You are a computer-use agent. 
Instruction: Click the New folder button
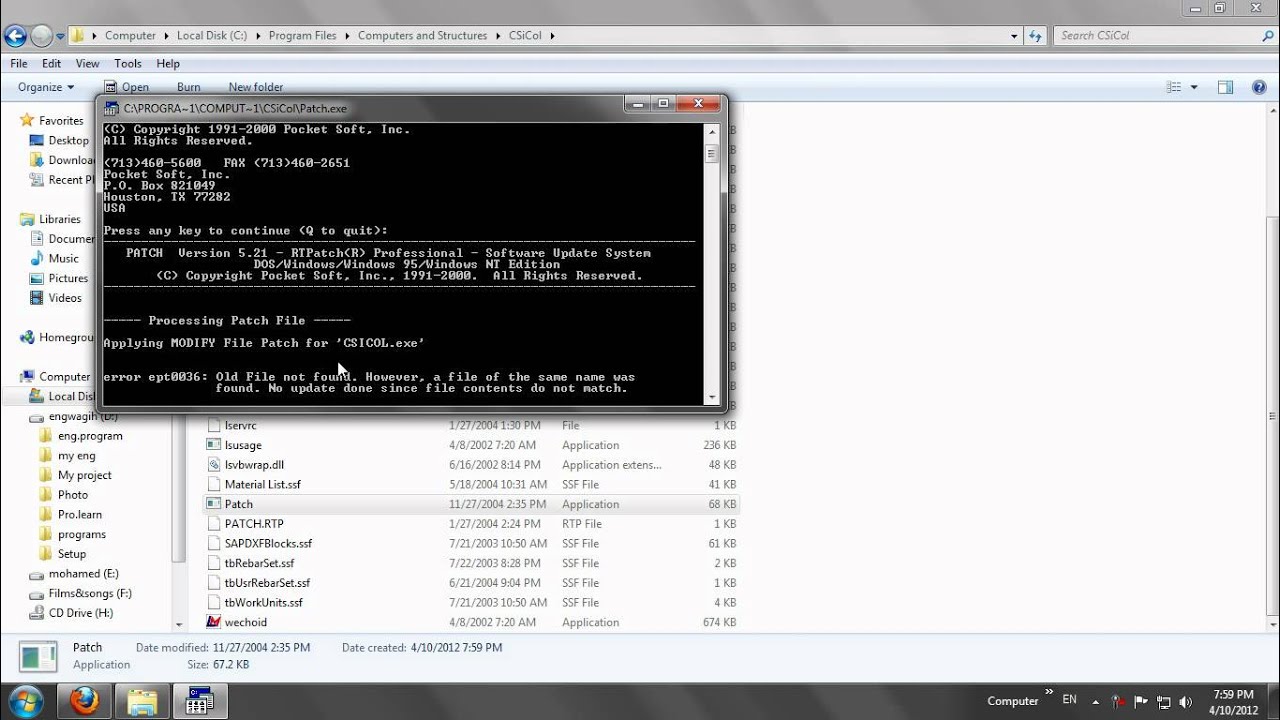tap(255, 87)
